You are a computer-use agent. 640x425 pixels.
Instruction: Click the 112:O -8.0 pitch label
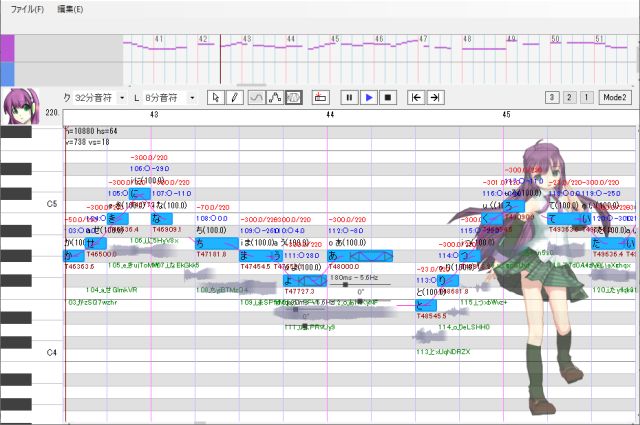tap(346, 231)
